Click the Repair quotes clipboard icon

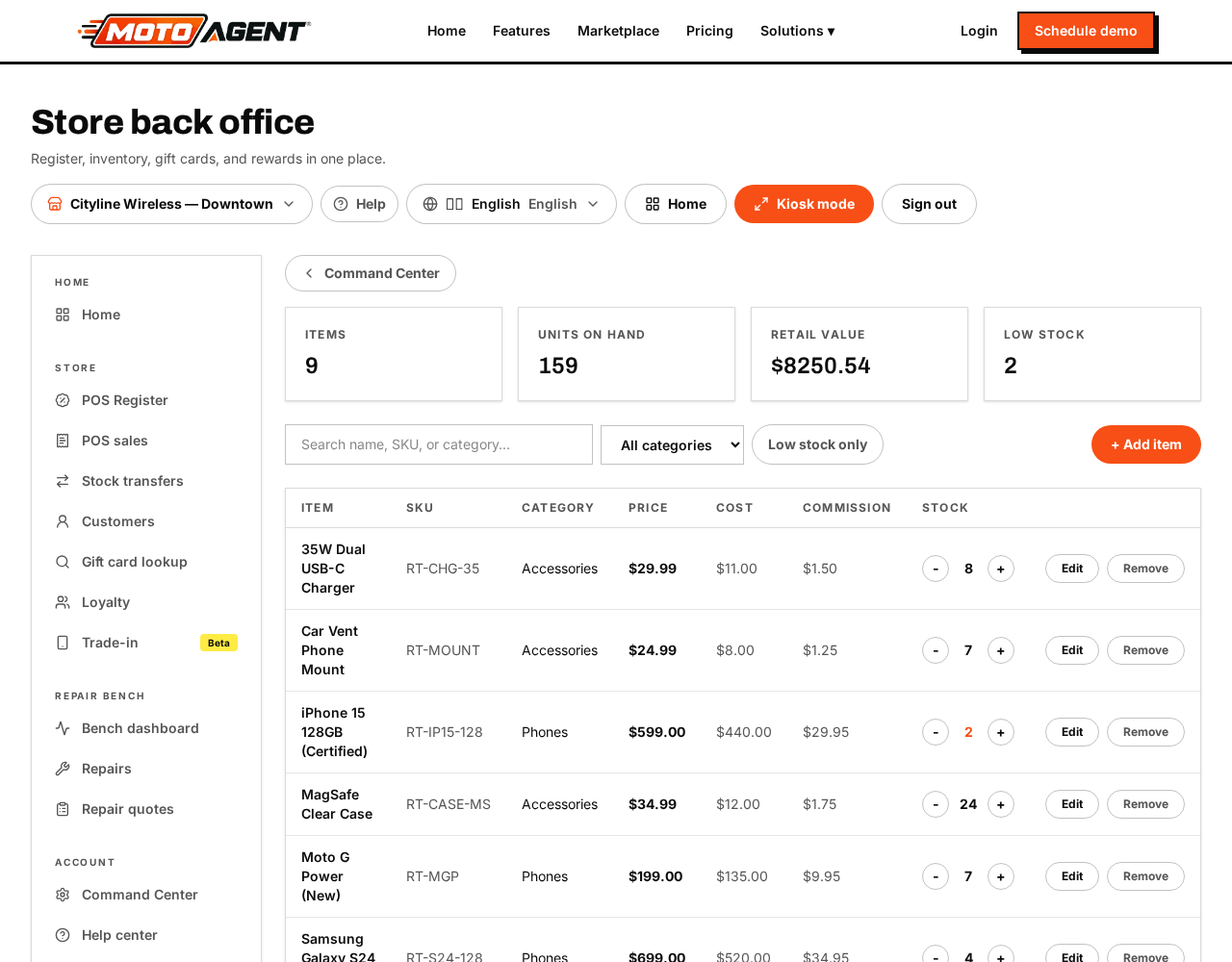[x=63, y=809]
